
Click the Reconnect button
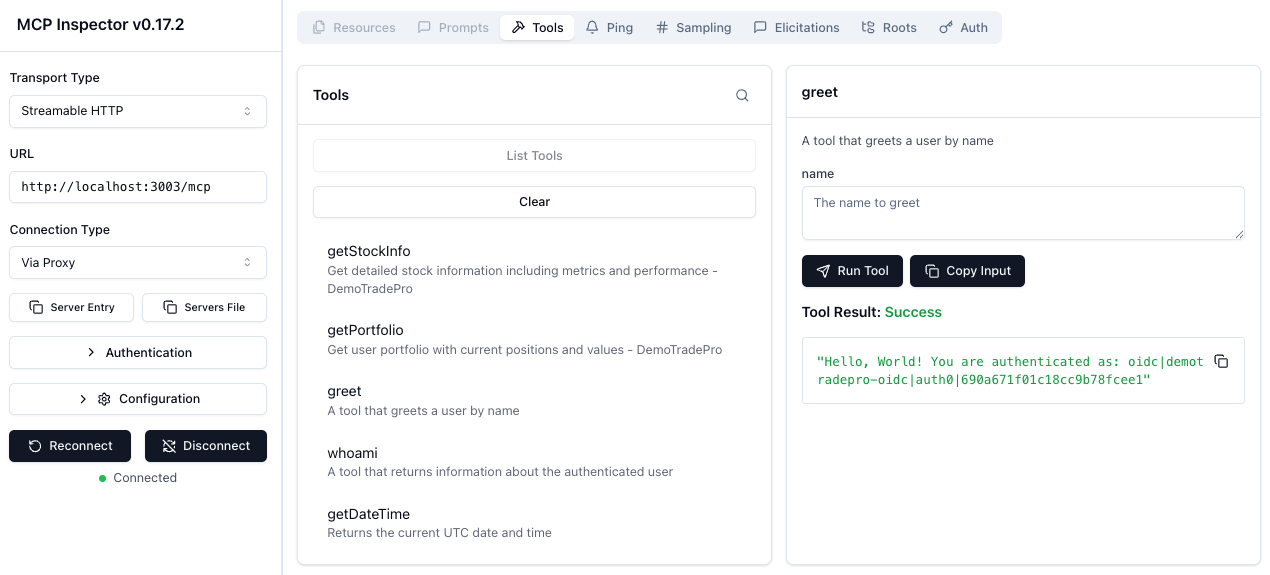71,446
